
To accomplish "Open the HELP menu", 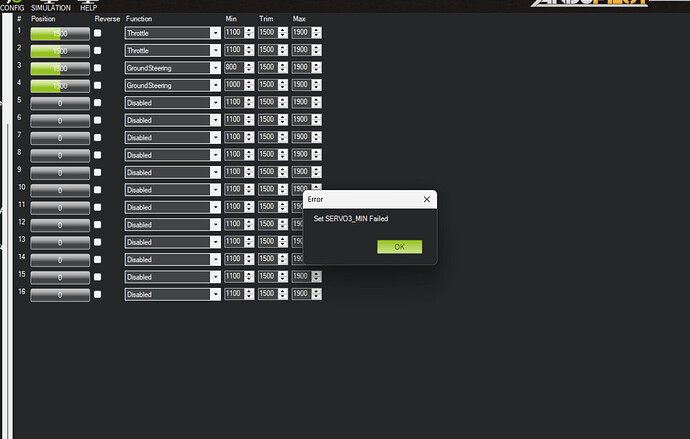I will pos(88,7).
